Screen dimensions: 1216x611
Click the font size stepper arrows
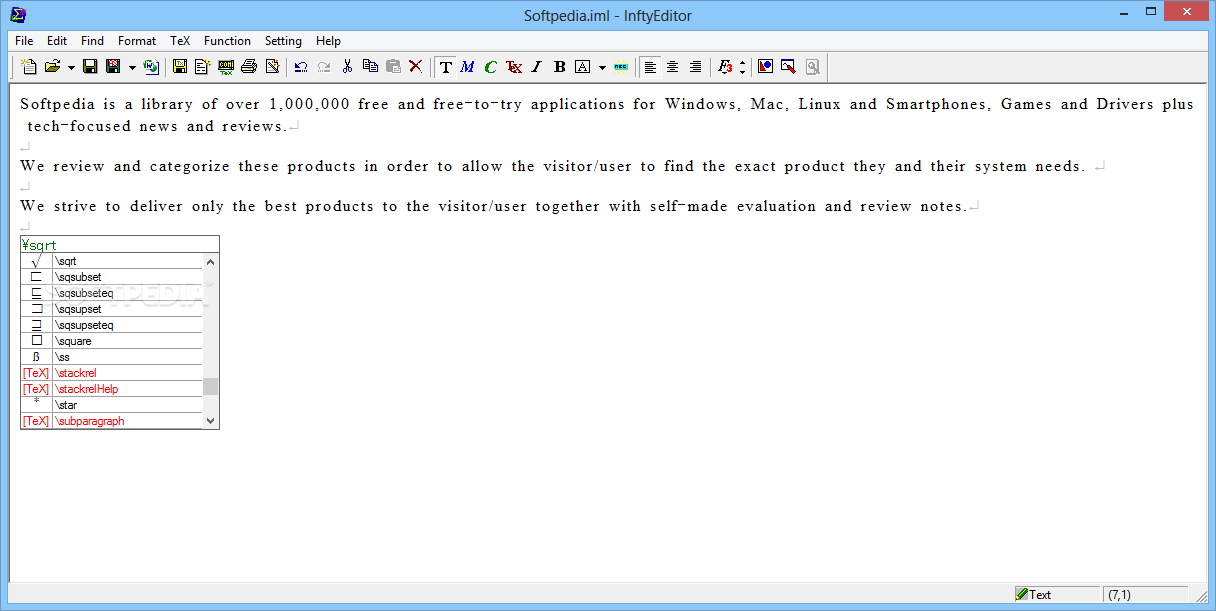742,67
